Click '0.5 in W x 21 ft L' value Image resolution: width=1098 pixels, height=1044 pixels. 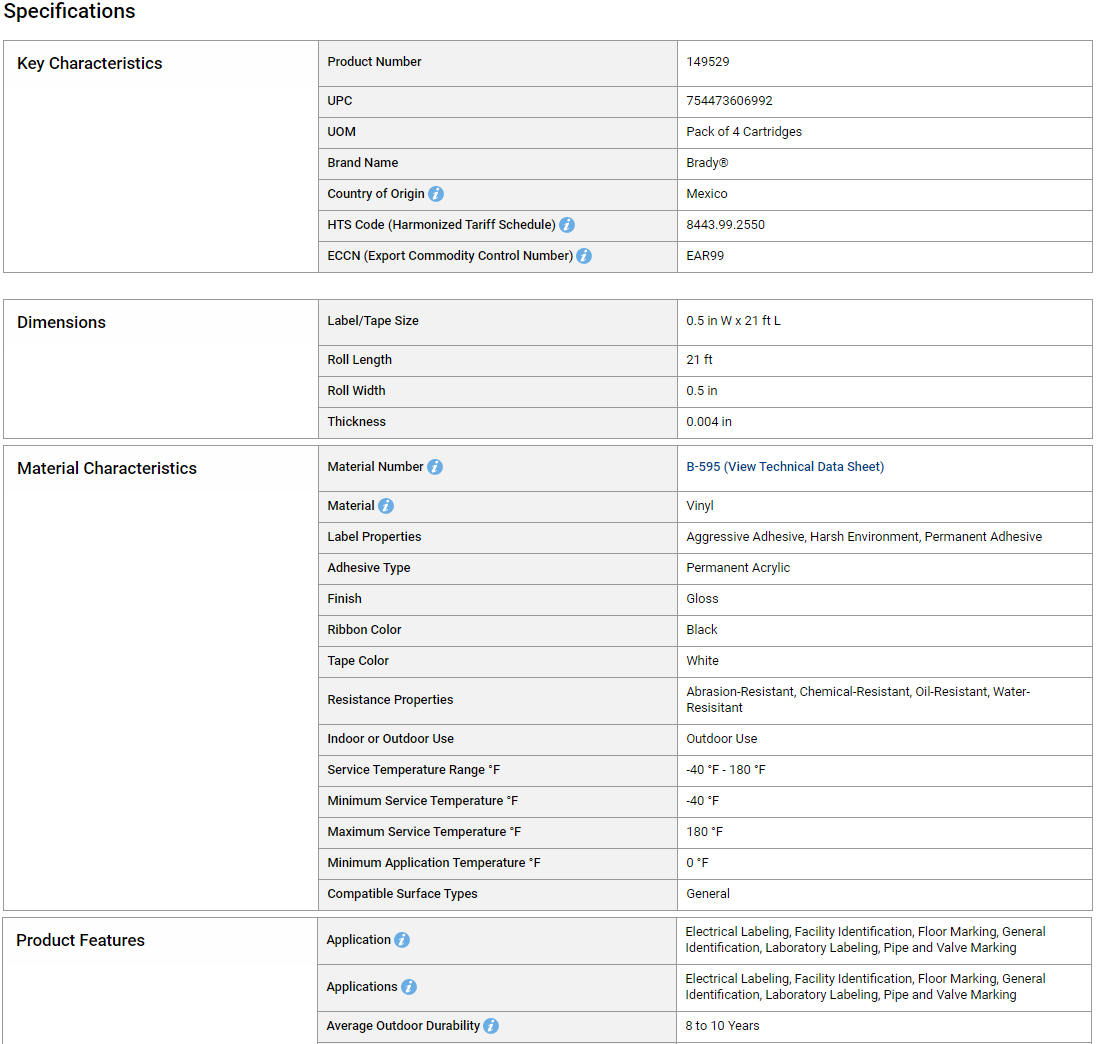coord(733,321)
